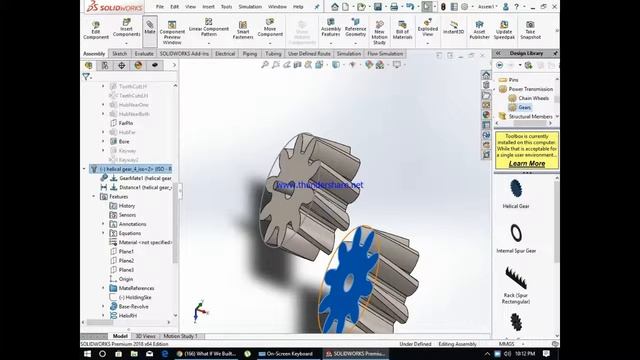Open Reference Geometry tool
This screenshot has height=360, width=640.
(x=355, y=28)
